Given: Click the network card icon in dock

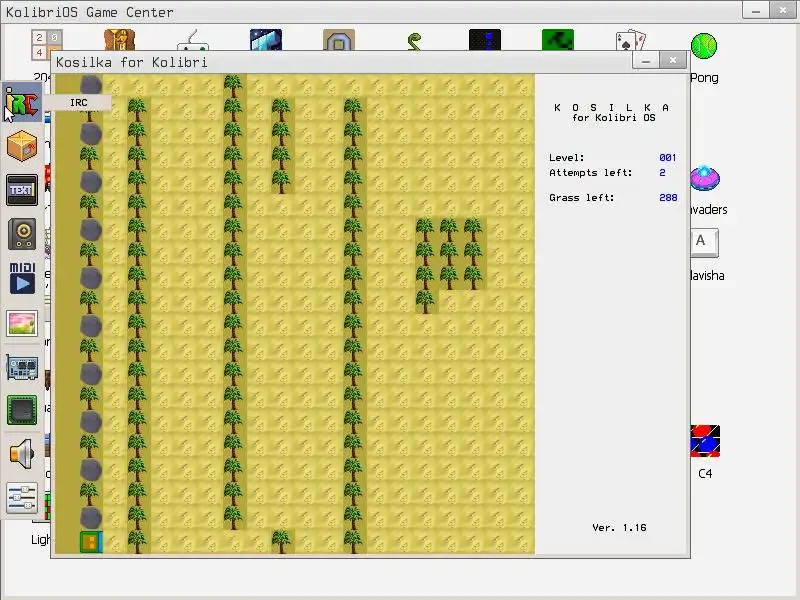Looking at the screenshot, I should click(22, 367).
